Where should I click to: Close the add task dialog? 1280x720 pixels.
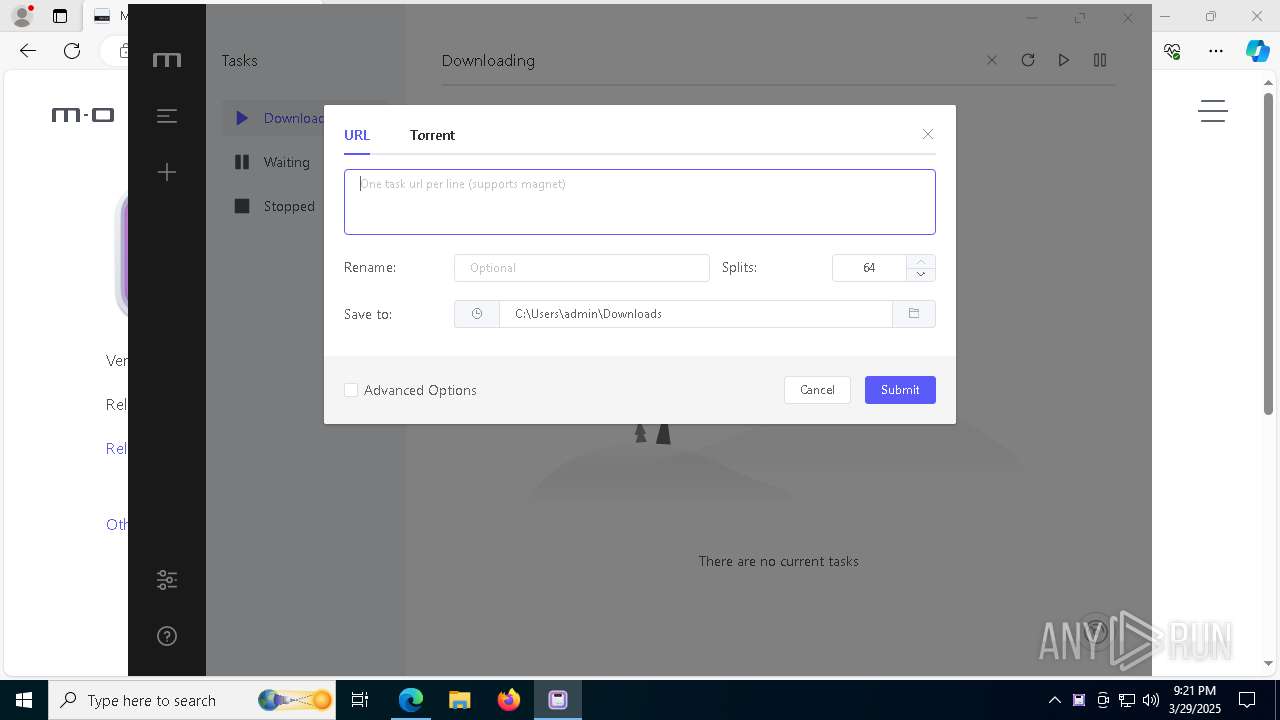928,134
